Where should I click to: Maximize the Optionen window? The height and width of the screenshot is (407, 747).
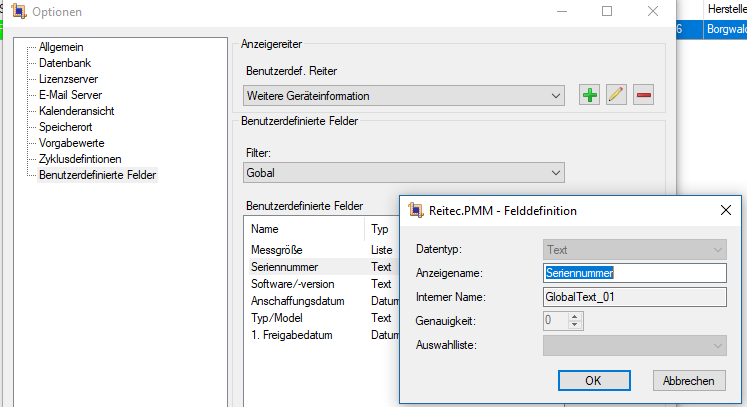(x=607, y=11)
